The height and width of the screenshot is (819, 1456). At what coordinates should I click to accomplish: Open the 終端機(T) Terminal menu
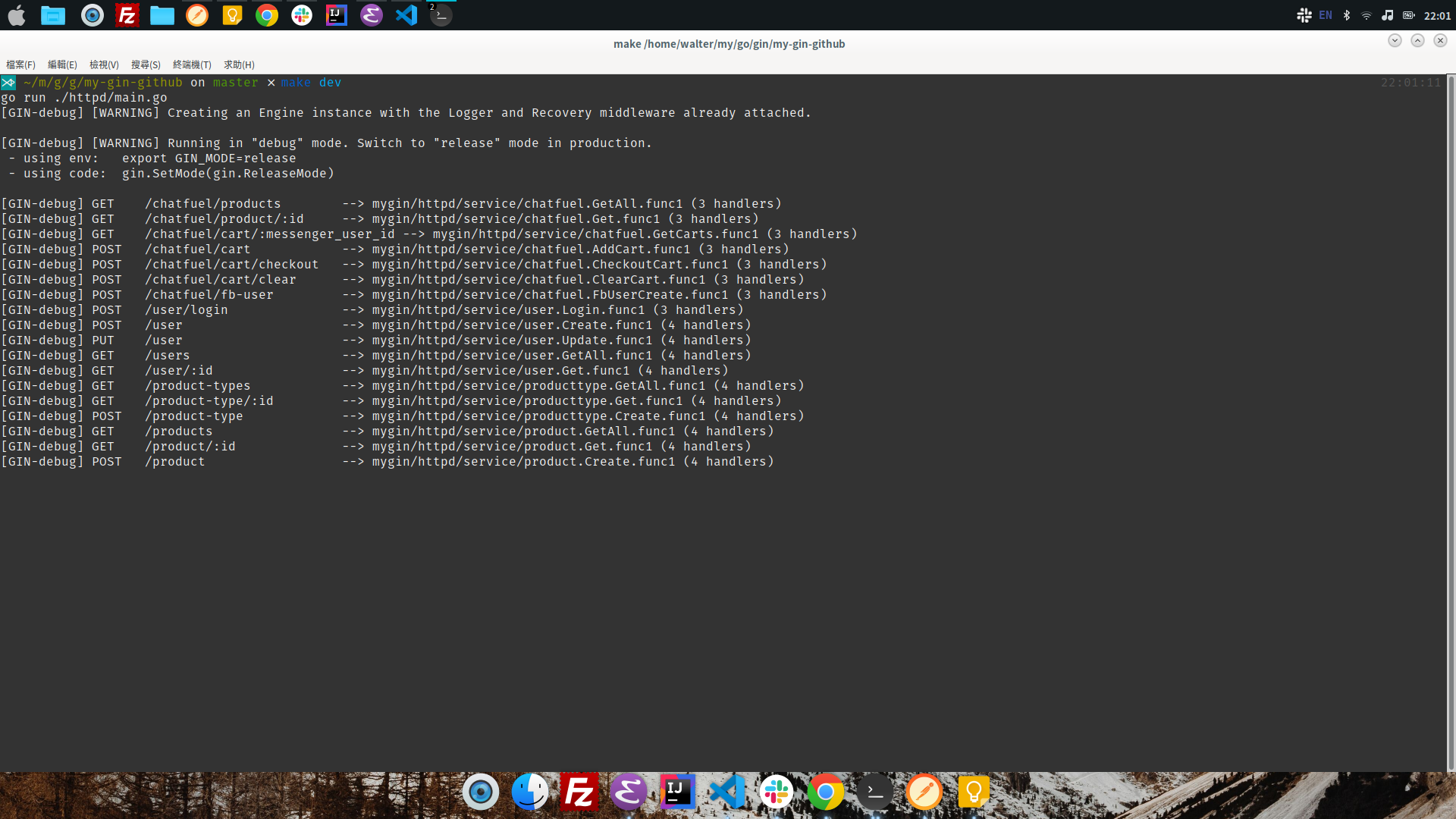192,65
